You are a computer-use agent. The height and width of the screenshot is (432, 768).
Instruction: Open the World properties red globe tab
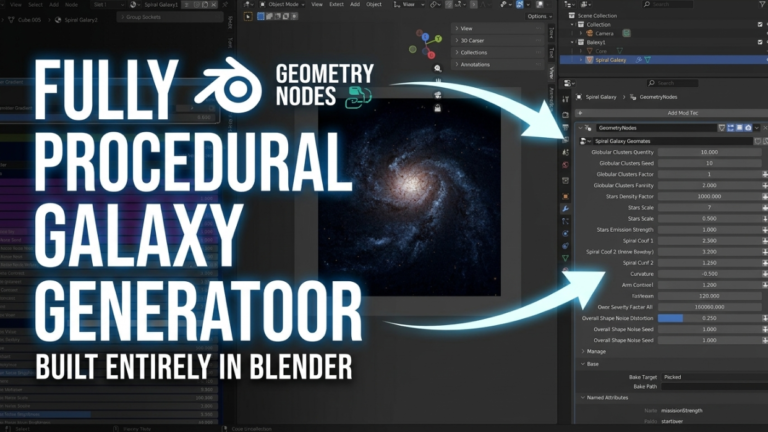565,165
